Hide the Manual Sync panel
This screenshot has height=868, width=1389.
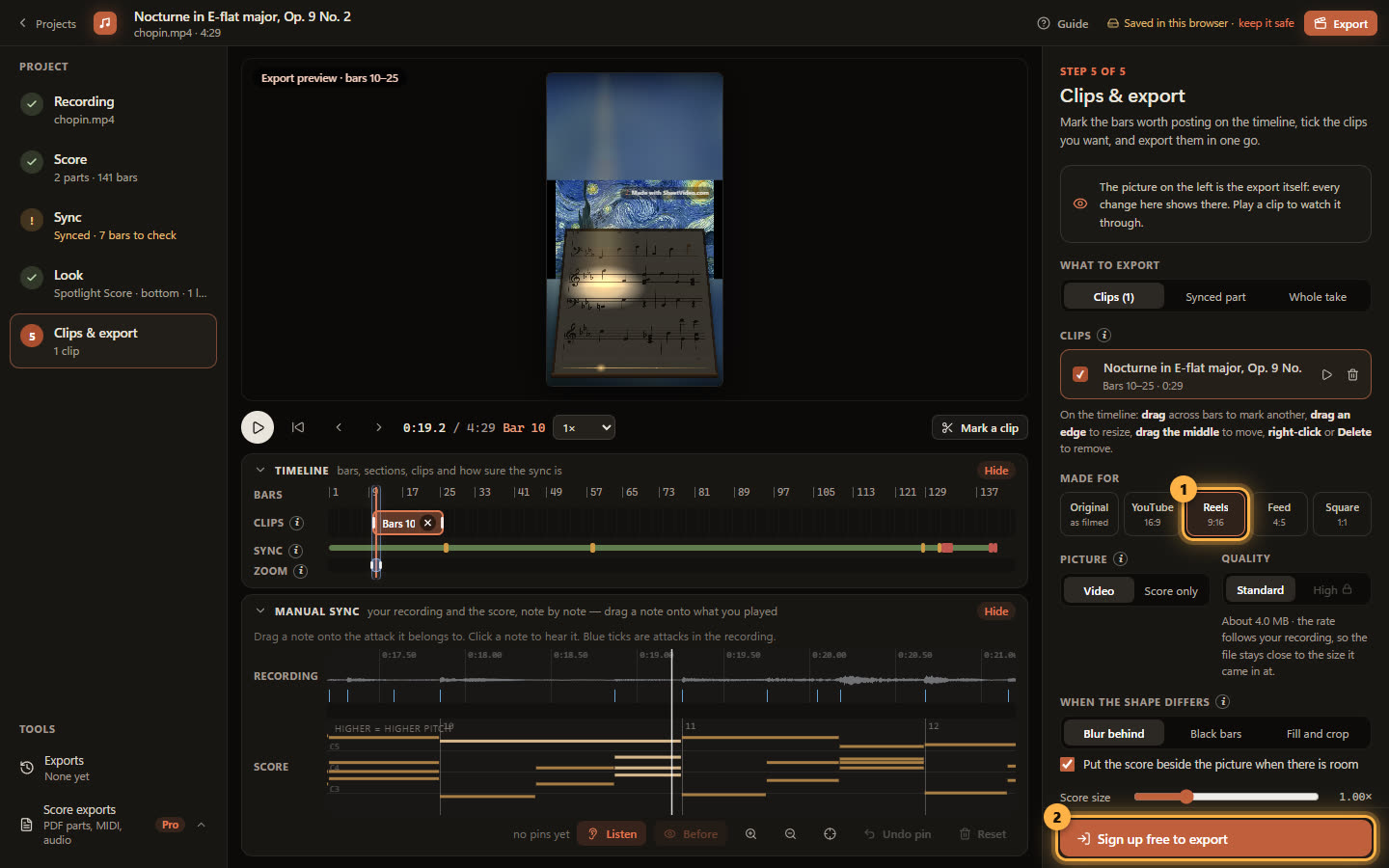[x=996, y=611]
